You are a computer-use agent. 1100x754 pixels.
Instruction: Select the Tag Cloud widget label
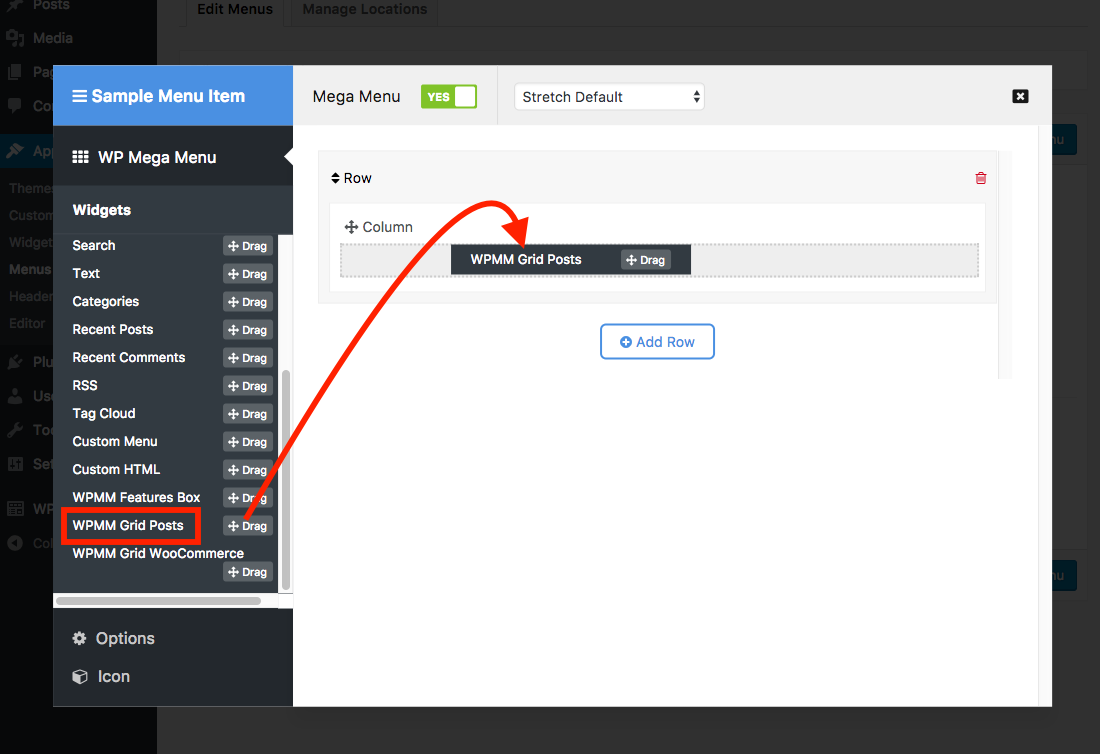tap(104, 414)
